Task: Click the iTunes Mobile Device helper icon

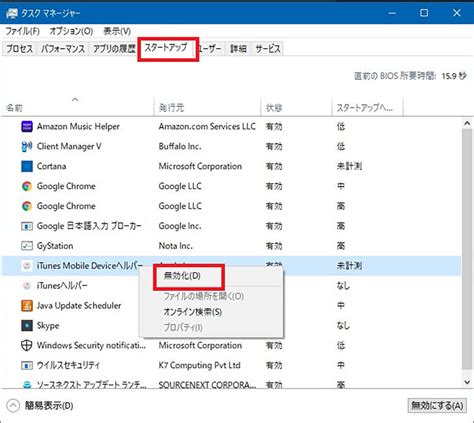Action: point(27,266)
